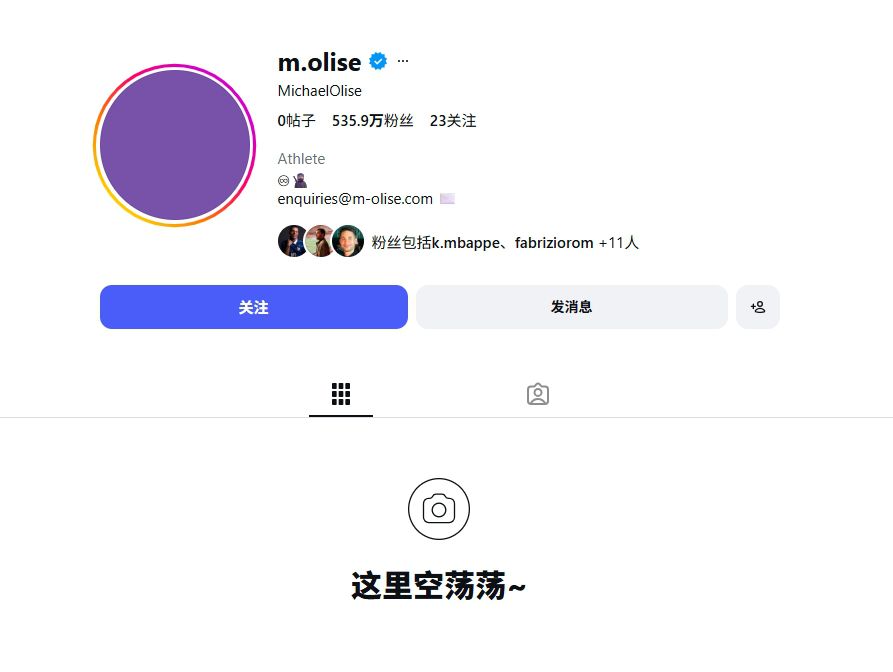The image size is (893, 672).
Task: Click the Athlete category label
Action: point(301,159)
